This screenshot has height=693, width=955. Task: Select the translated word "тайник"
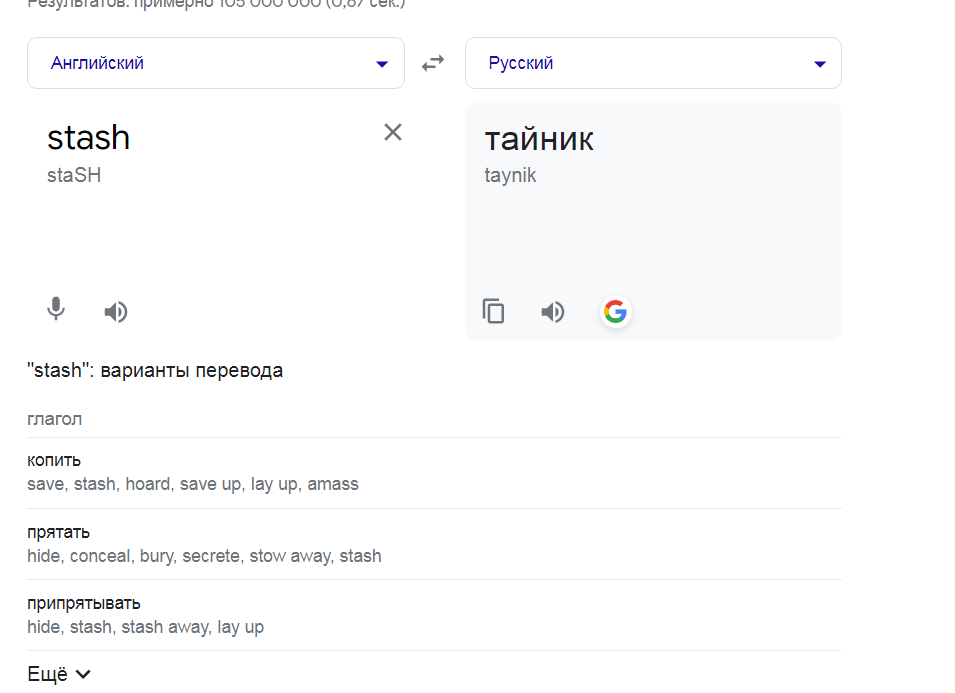coord(539,139)
